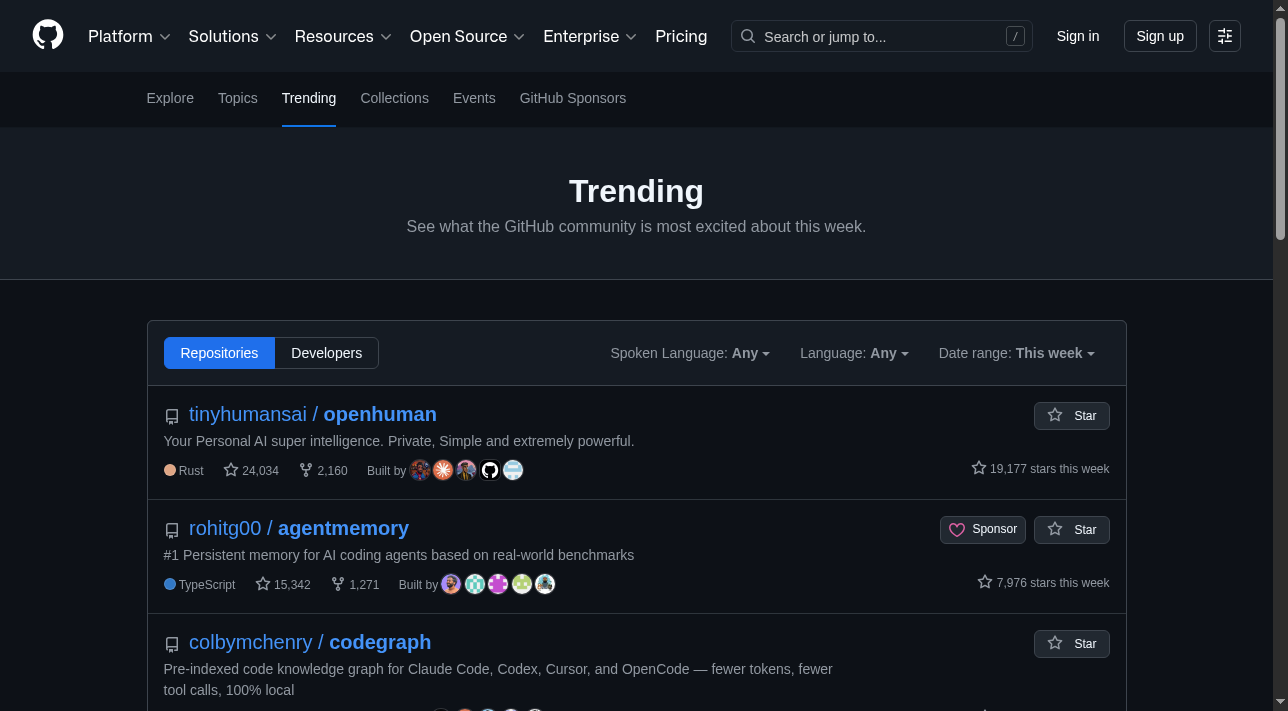Click the slash shortcut key hint in search
This screenshot has height=711, width=1288.
coord(1015,37)
